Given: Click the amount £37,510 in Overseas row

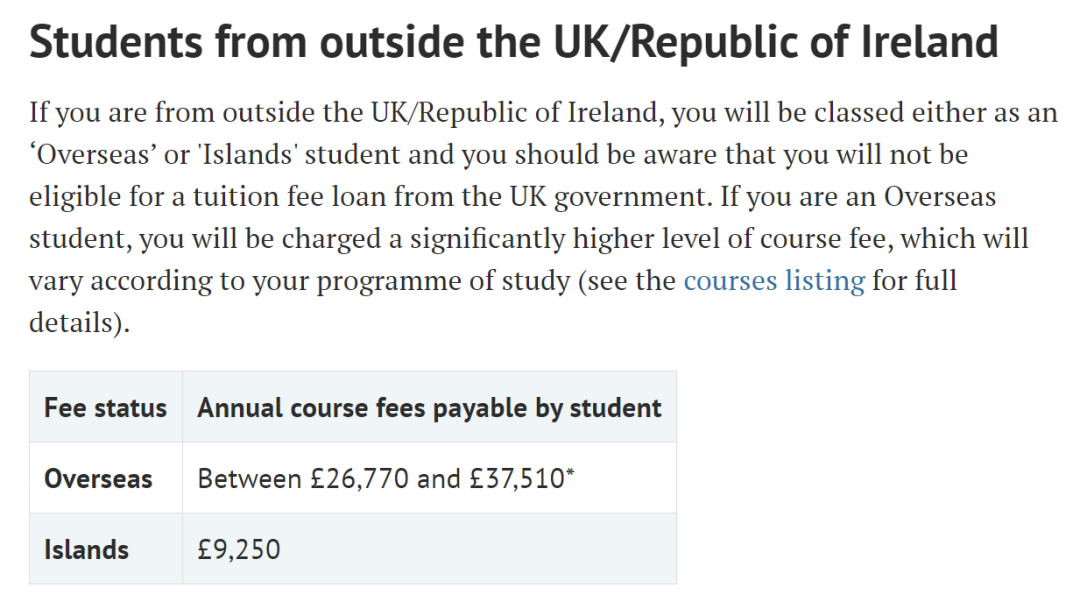Looking at the screenshot, I should pyautogui.click(x=517, y=478).
